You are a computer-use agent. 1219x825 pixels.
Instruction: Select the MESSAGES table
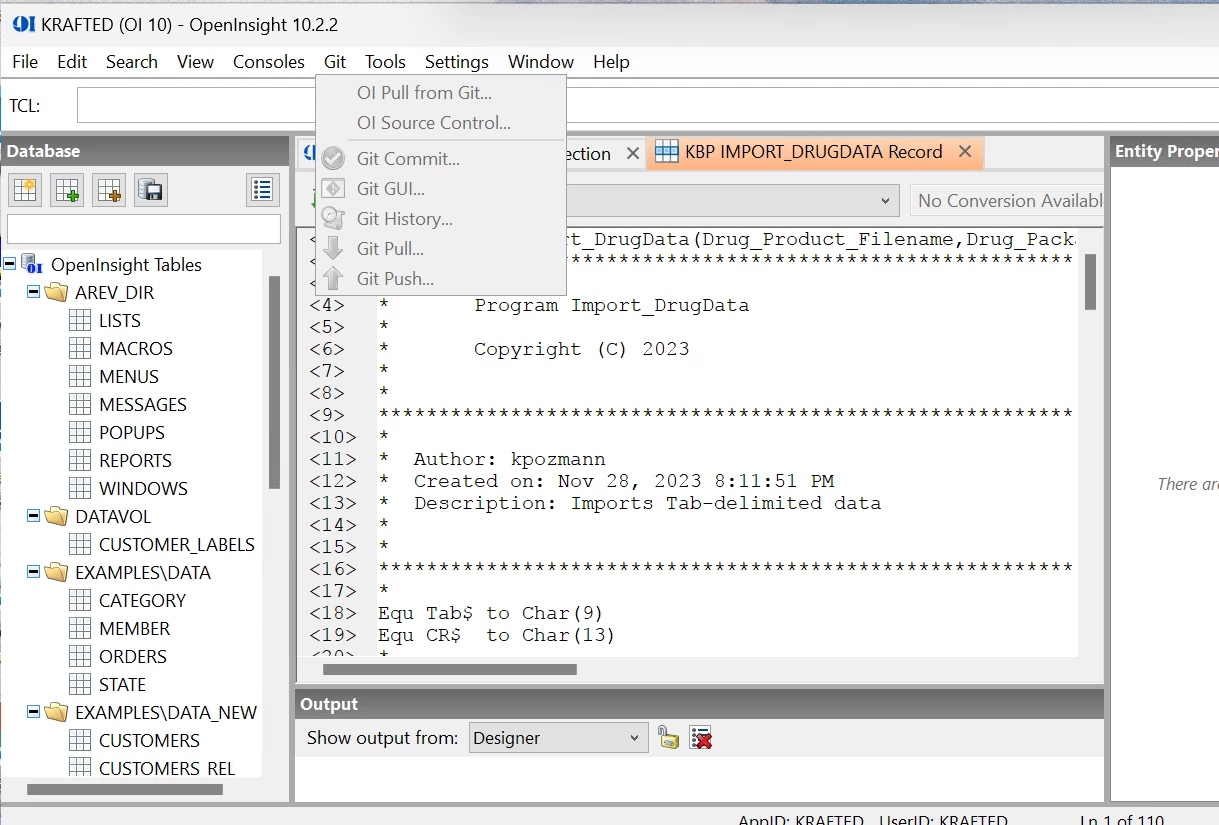[x=143, y=405]
